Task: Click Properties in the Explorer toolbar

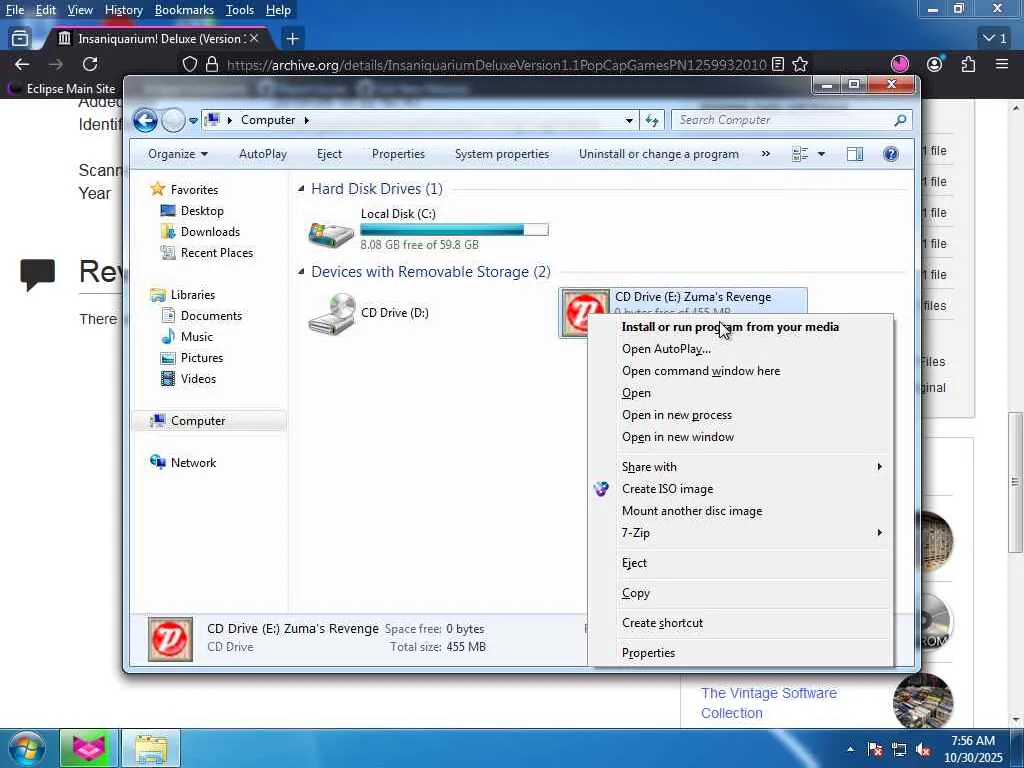Action: [x=398, y=154]
